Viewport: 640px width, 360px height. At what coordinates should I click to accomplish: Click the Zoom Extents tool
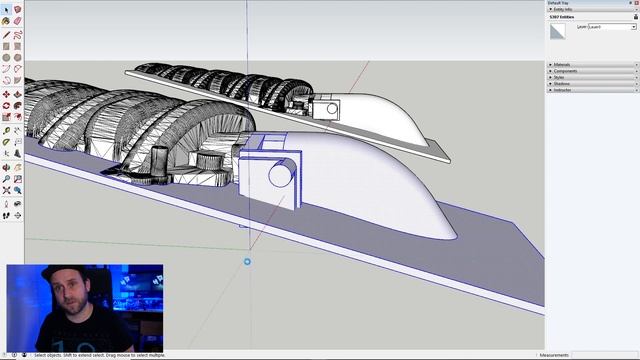tap(6, 190)
